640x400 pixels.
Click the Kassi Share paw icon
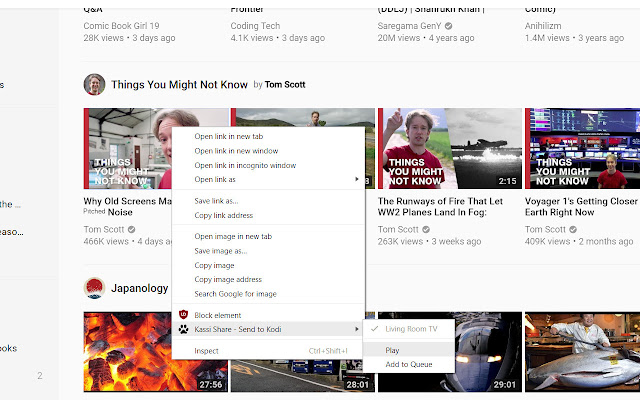pos(183,329)
